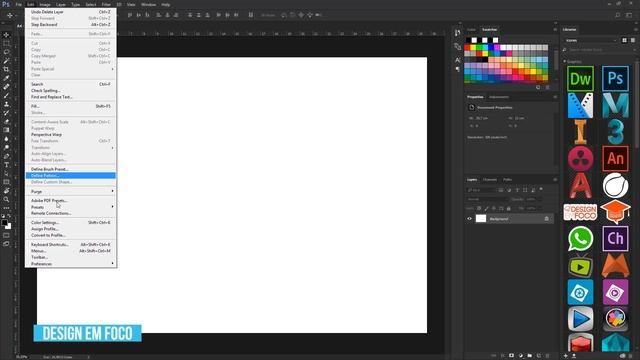Open Keyboard Shortcuts menu item
Screen dimensions: 640x360
tap(71, 244)
